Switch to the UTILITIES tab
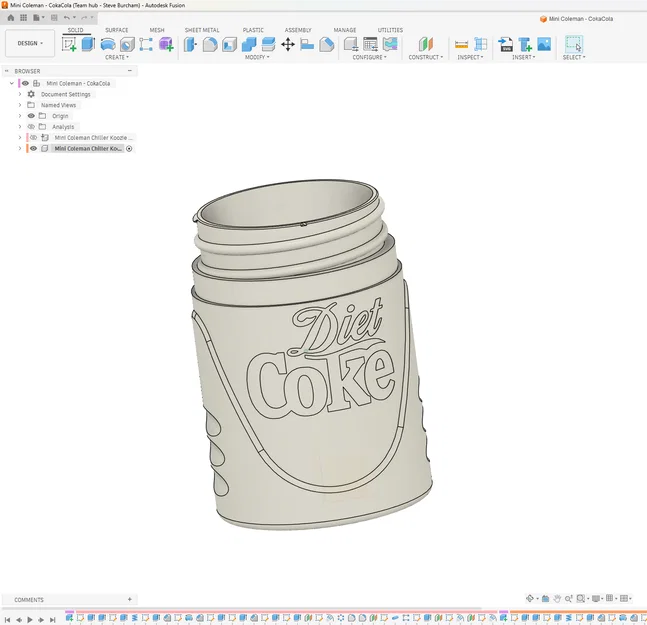Viewport: 647px width, 625px height. (390, 30)
